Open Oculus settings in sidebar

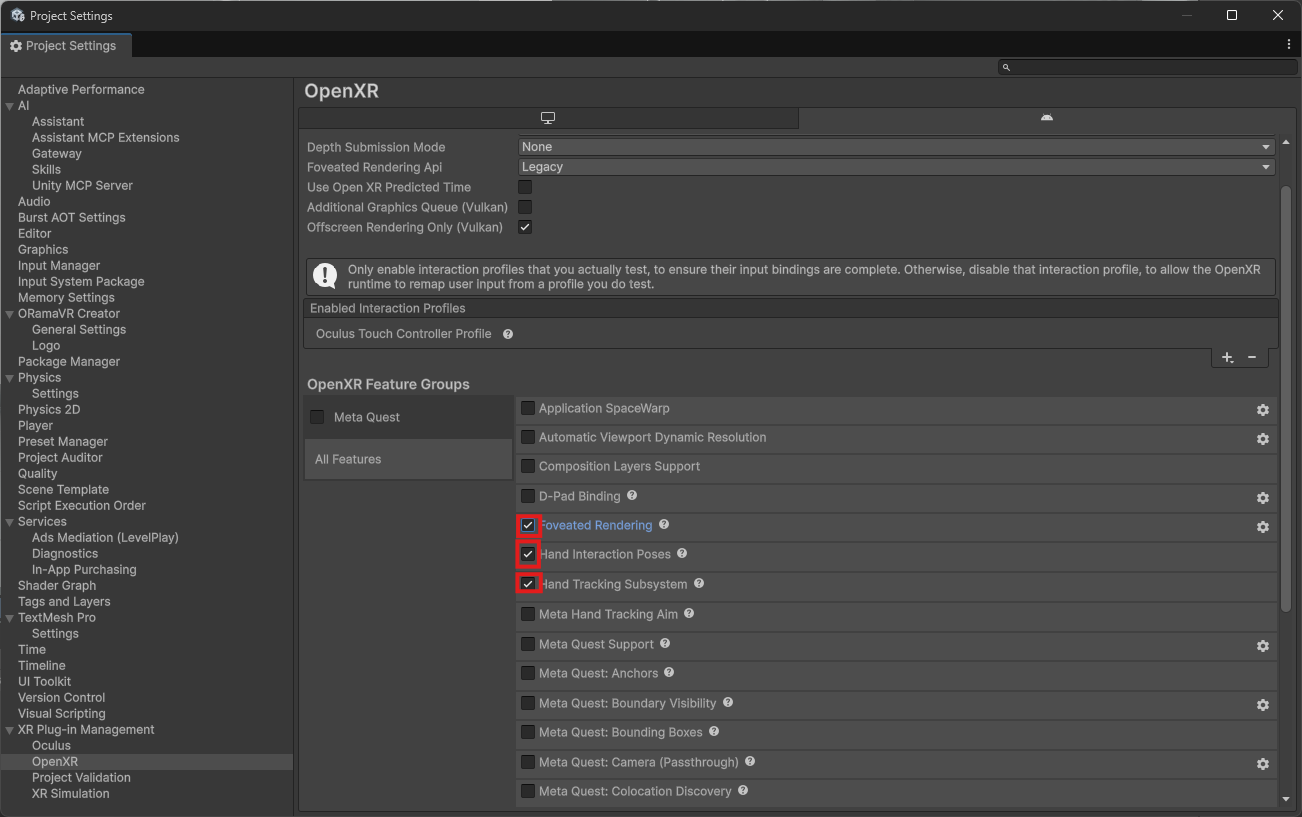pos(51,745)
